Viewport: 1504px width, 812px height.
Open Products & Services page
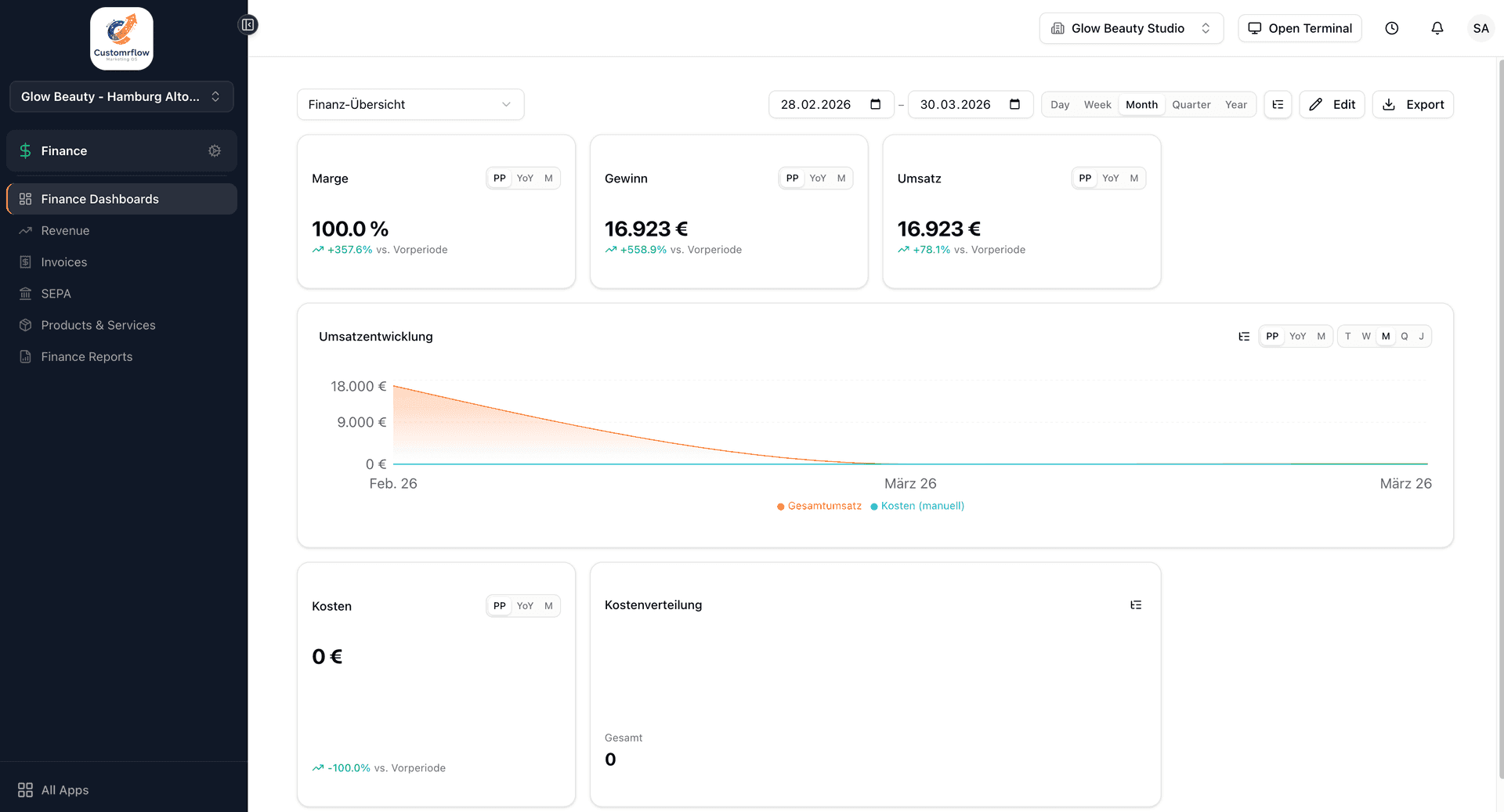click(98, 325)
